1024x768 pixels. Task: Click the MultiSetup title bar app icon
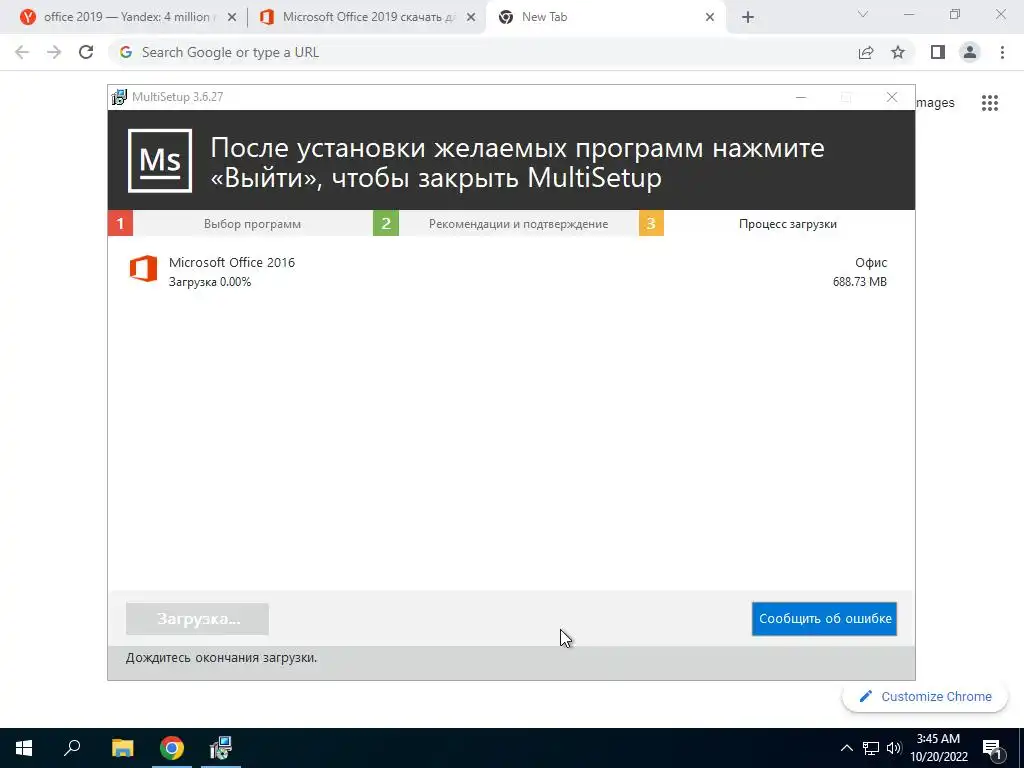(119, 97)
